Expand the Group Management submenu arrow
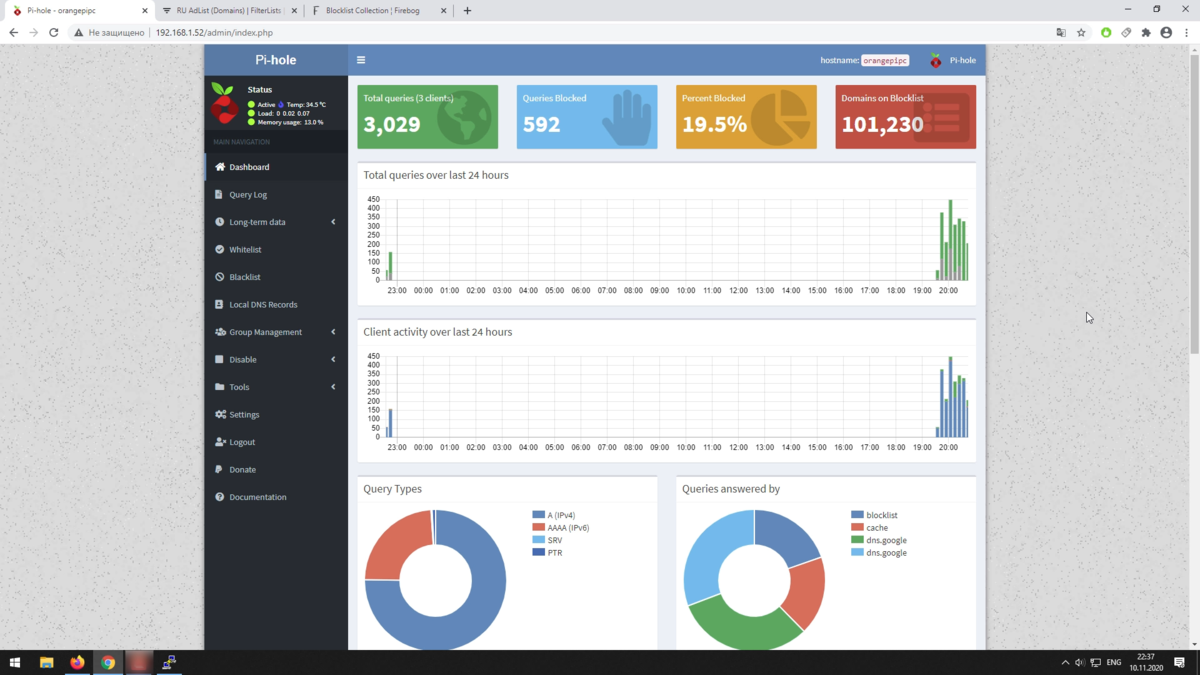1200x675 pixels. (x=333, y=332)
